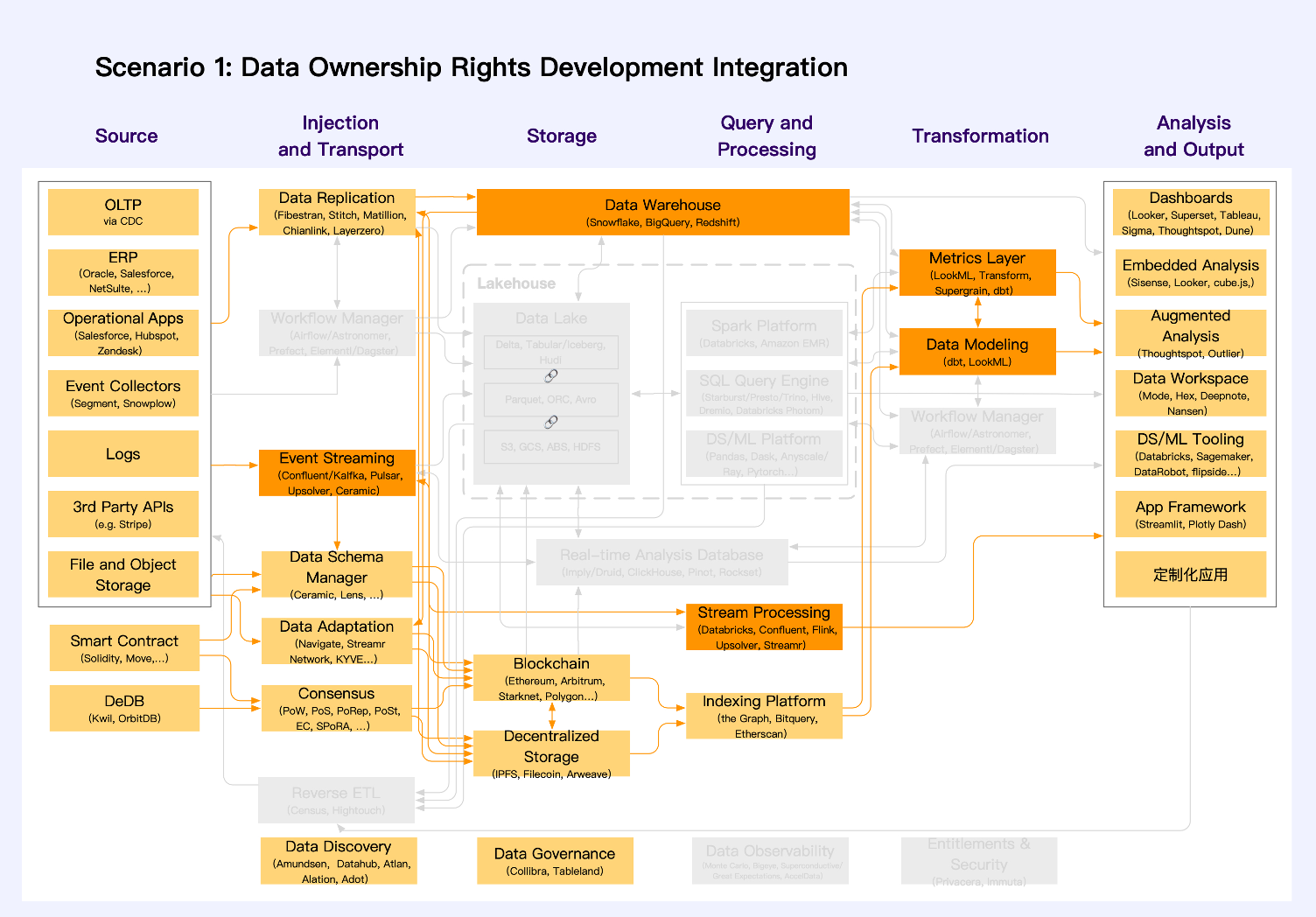Select the Data Replication box

click(337, 213)
